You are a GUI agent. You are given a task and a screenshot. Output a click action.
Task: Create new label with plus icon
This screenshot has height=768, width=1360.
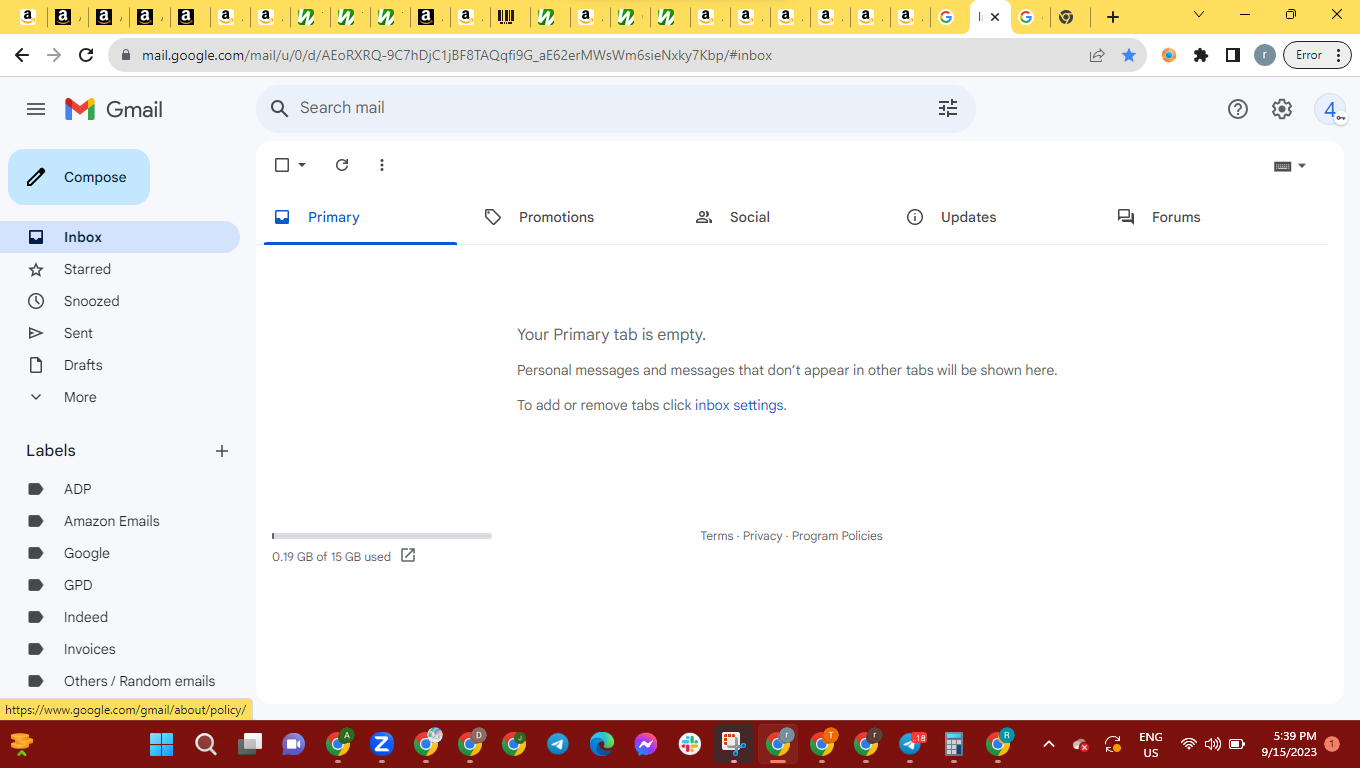[x=222, y=451]
